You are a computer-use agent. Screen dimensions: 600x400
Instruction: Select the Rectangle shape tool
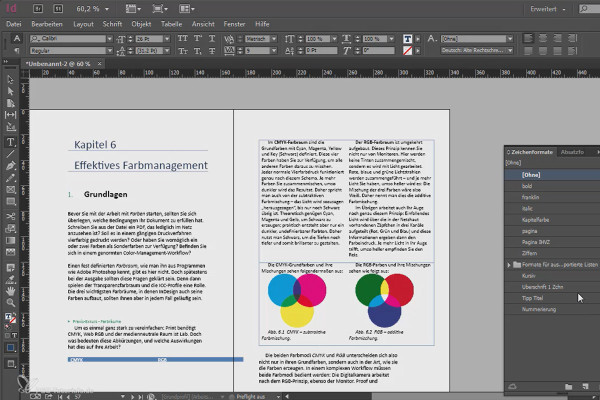click(10, 201)
